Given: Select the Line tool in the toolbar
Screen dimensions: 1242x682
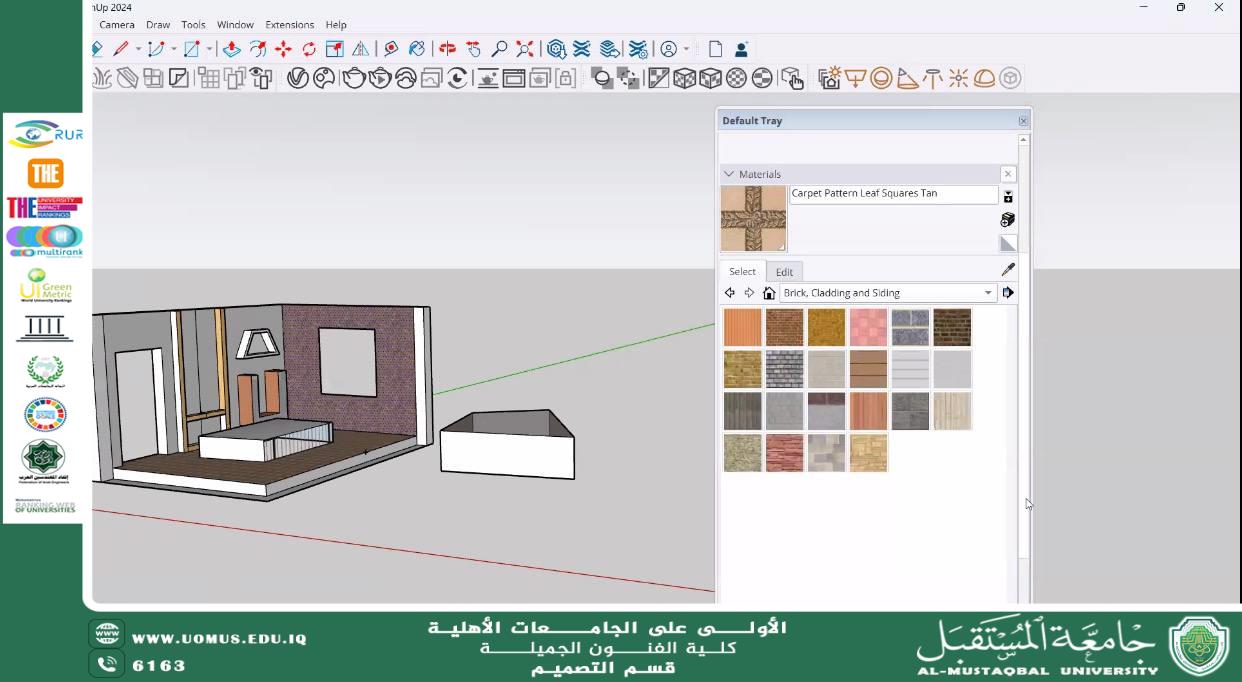Looking at the screenshot, I should coord(119,48).
